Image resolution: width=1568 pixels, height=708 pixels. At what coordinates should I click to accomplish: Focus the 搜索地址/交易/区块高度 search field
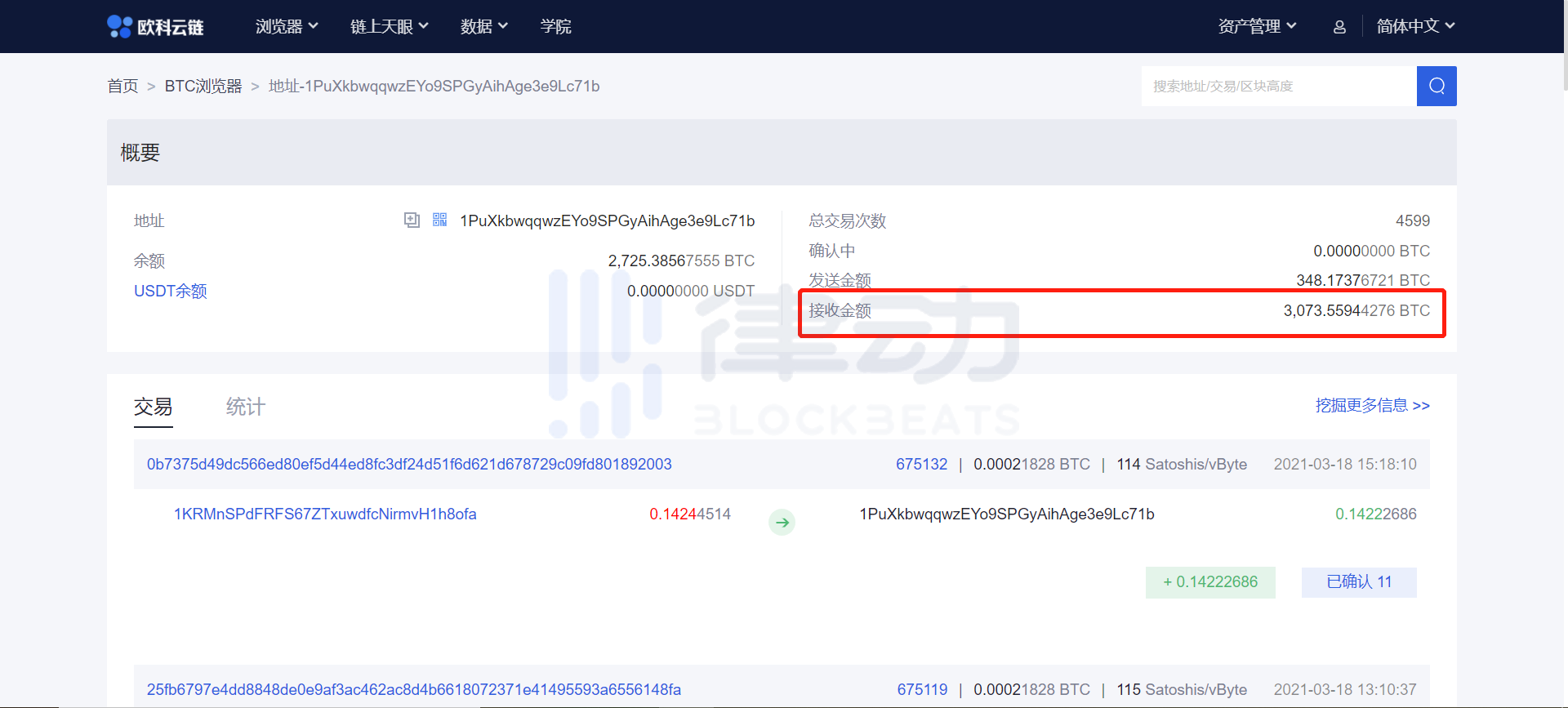tap(1279, 87)
